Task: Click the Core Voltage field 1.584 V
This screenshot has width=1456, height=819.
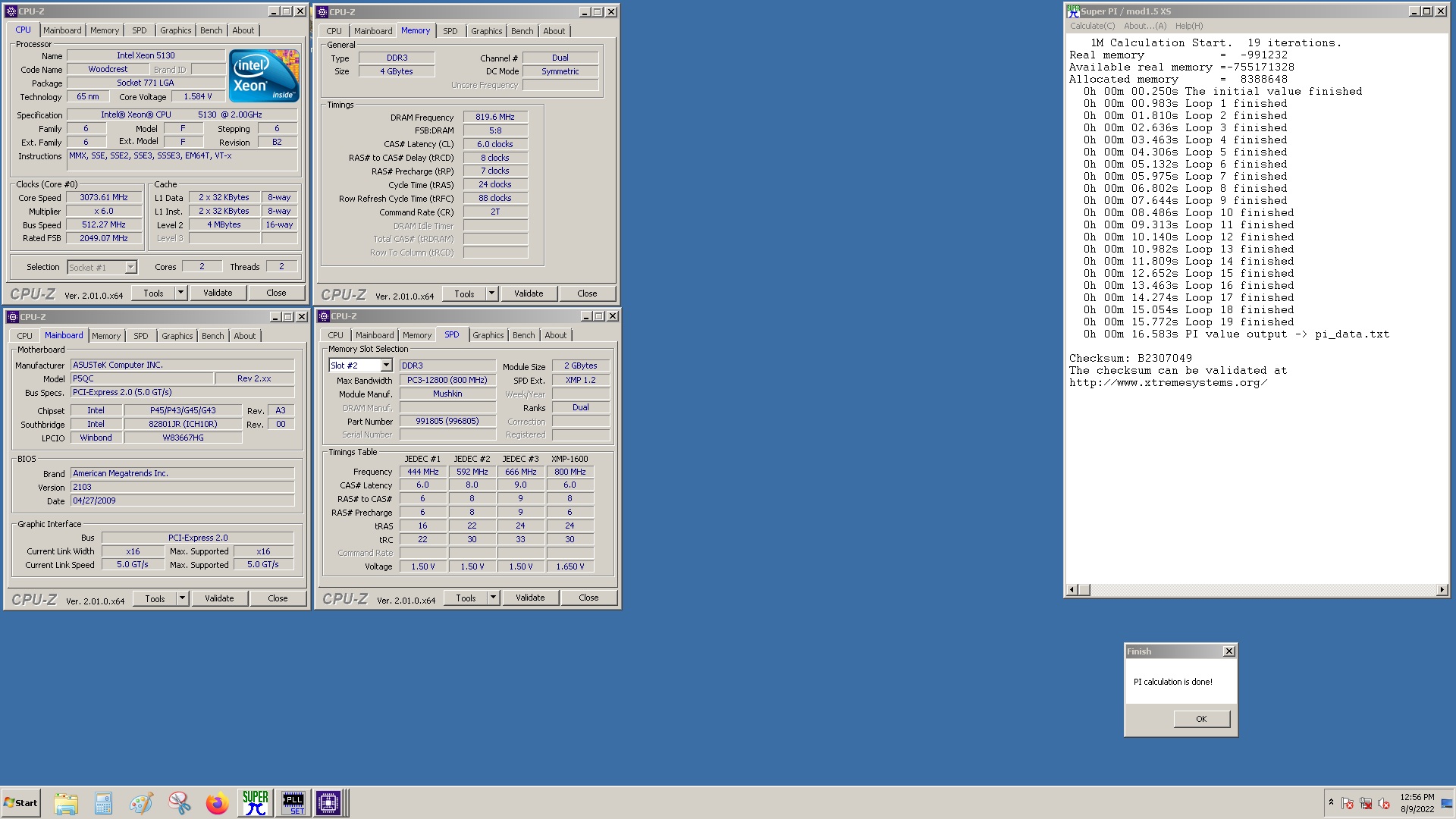Action: click(198, 97)
